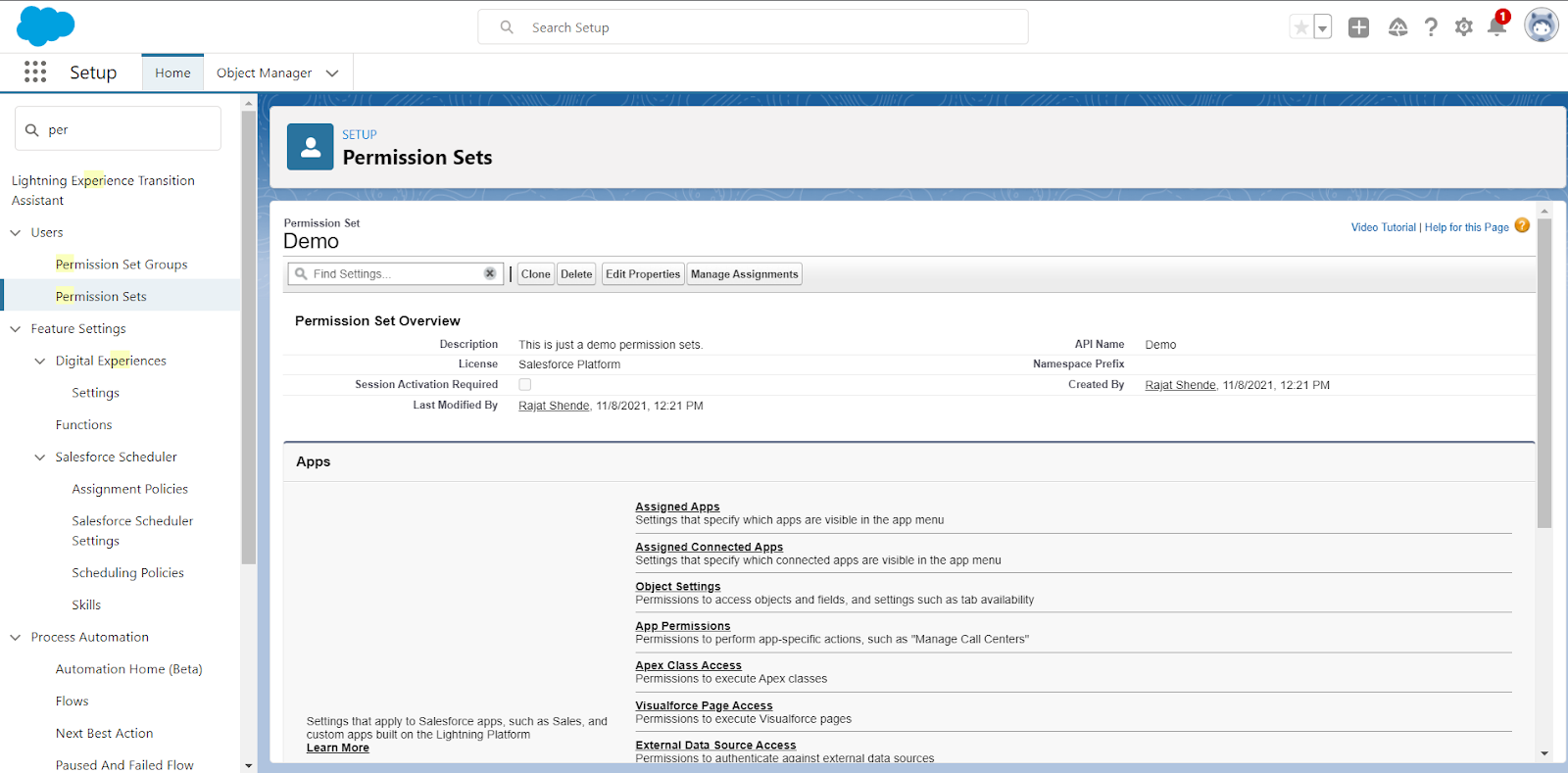This screenshot has width=1568, height=773.
Task: Open the Setup gear icon
Action: (1463, 27)
